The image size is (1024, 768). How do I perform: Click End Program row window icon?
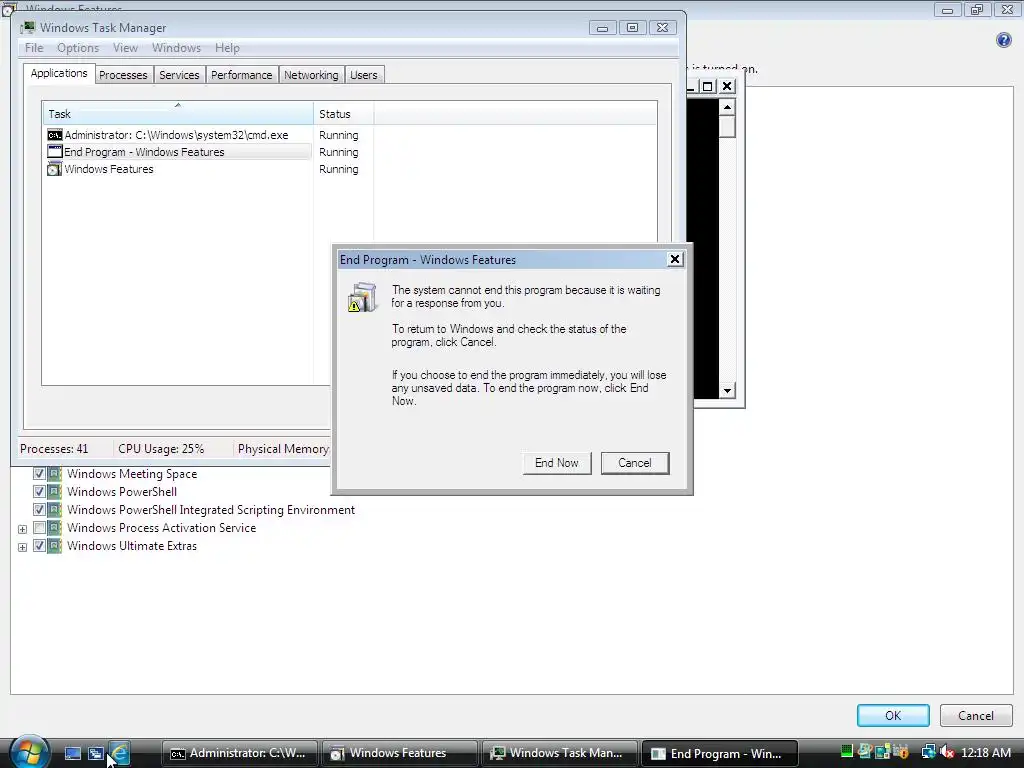[x=55, y=152]
